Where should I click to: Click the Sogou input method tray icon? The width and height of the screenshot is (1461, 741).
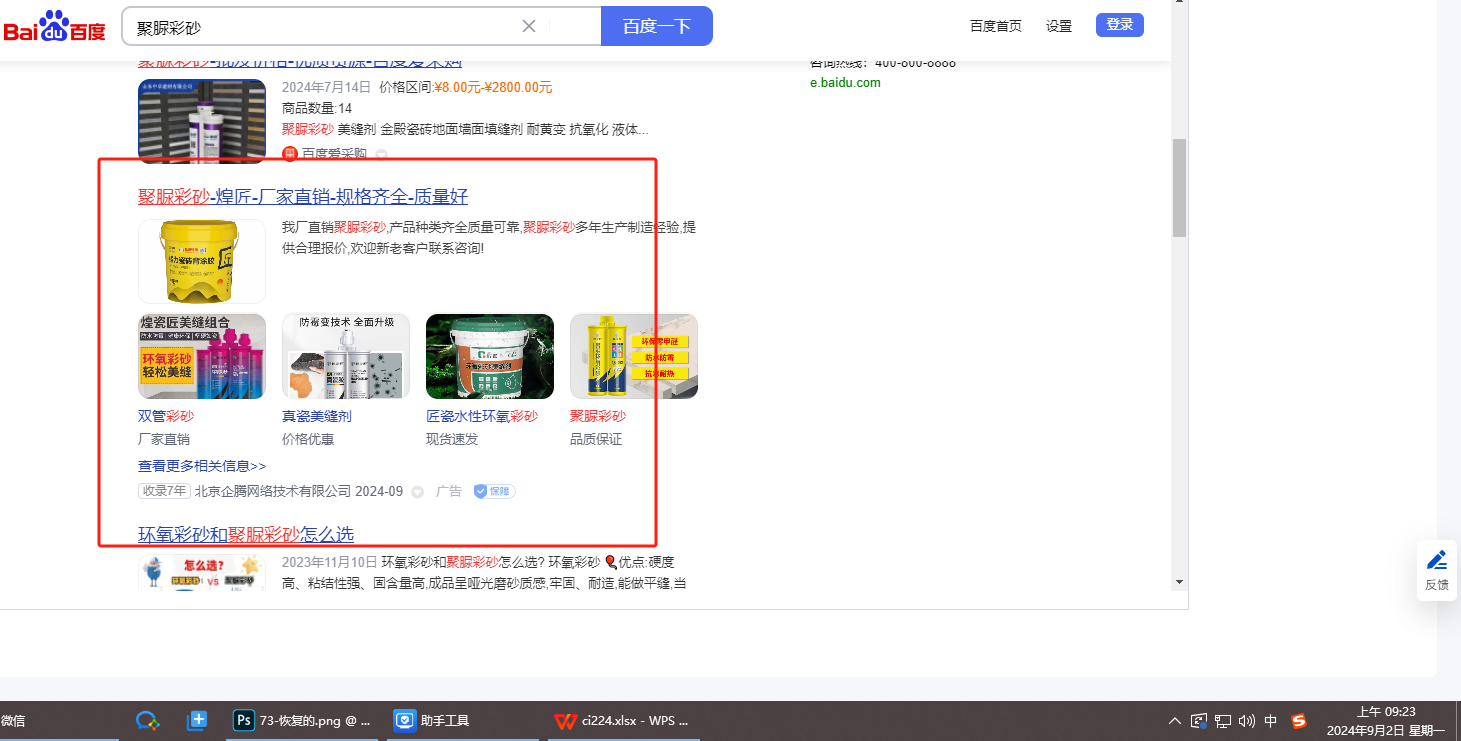1299,720
